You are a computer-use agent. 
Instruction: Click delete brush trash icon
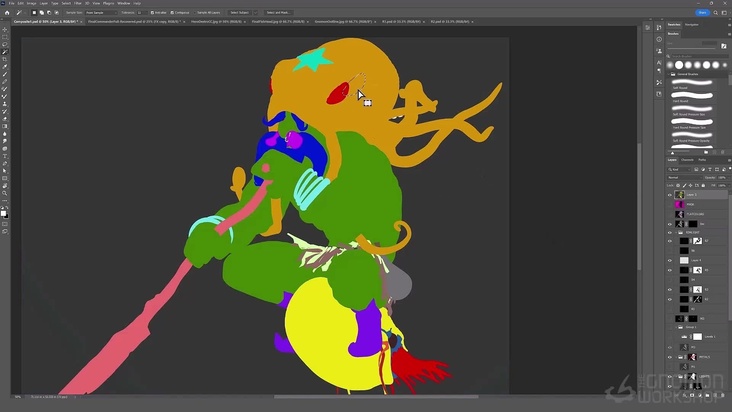click(x=723, y=152)
